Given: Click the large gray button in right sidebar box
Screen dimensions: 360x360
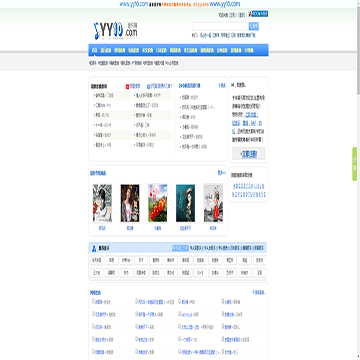Looking at the screenshot, I should pyautogui.click(x=249, y=154).
